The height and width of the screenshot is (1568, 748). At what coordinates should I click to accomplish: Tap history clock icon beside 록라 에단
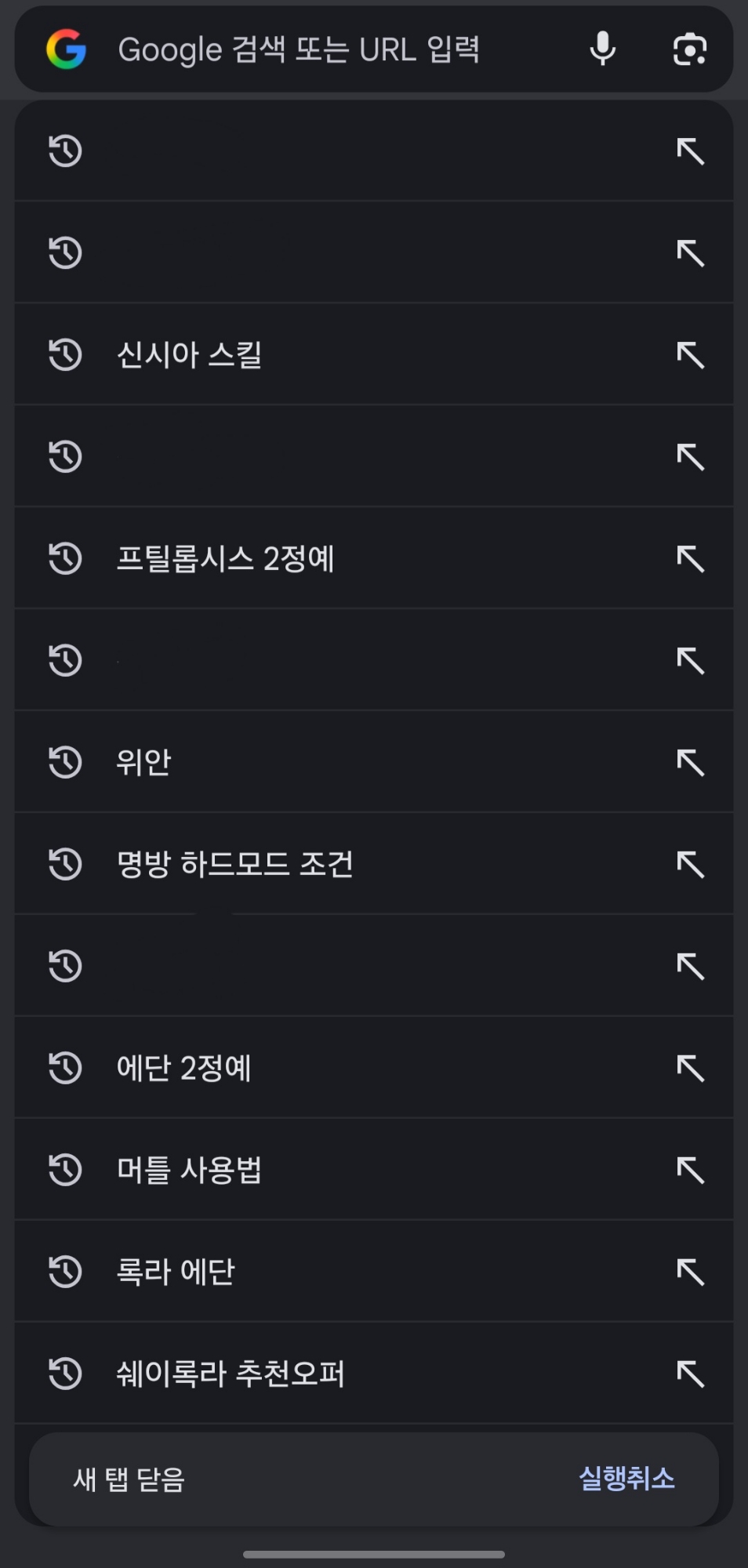[x=65, y=1272]
